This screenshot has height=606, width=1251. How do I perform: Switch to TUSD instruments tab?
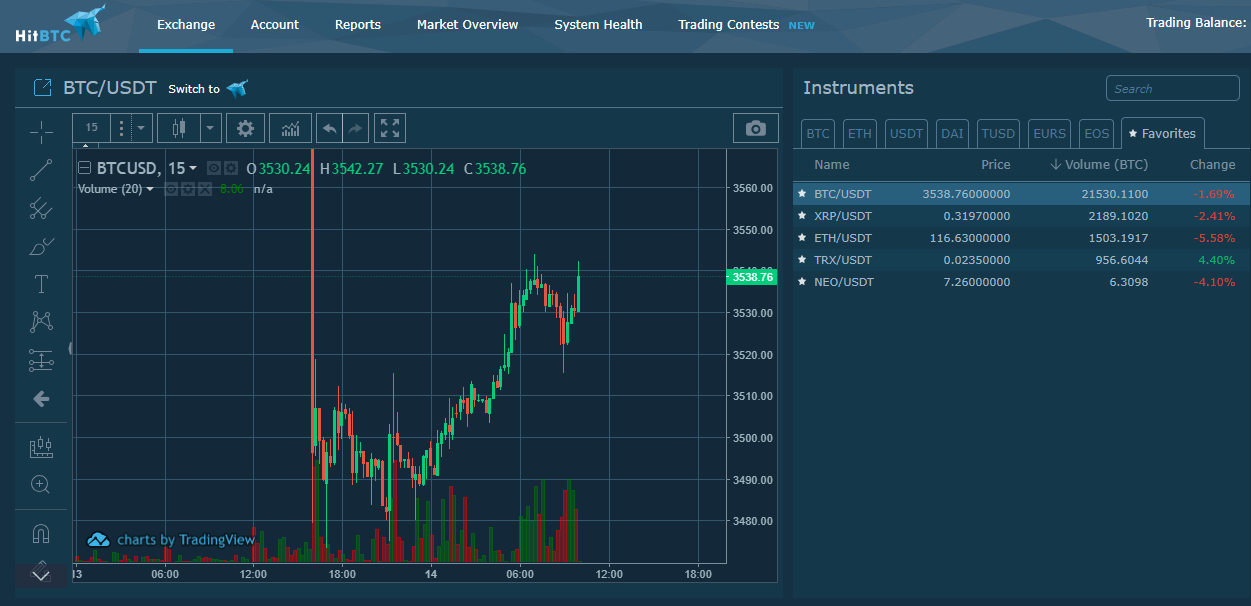coord(998,133)
